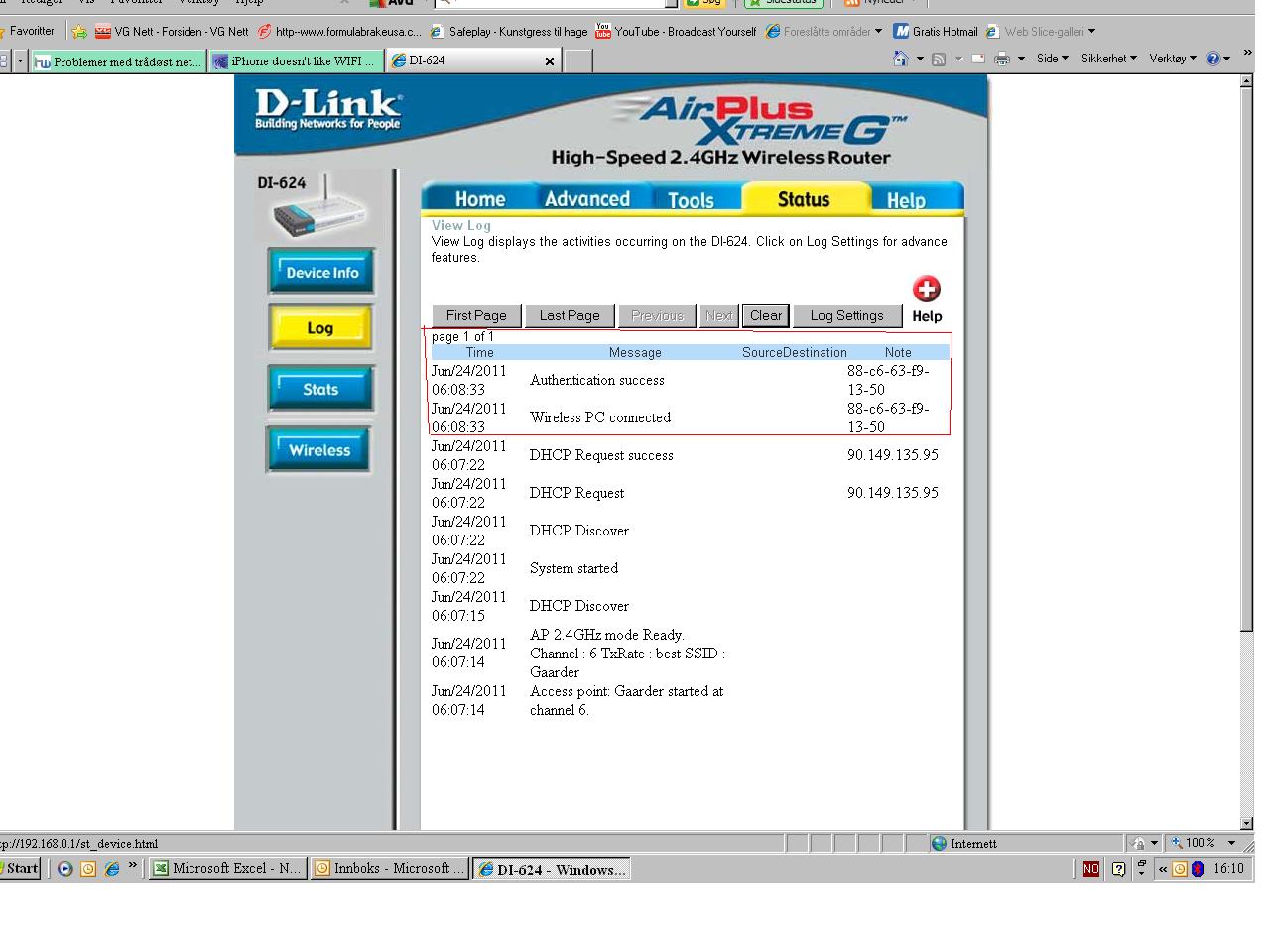Click the read mail icon
This screenshot has width=1270, height=952.
coord(978,59)
